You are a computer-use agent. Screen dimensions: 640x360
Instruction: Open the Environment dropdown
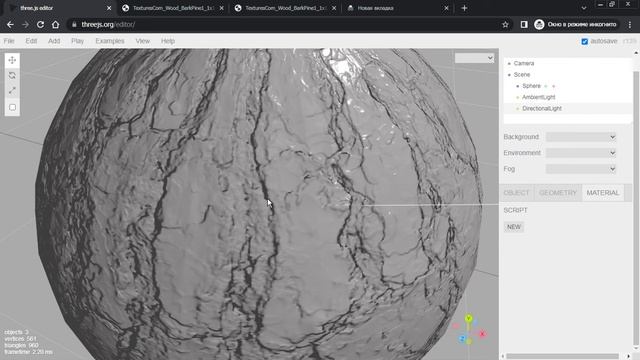pyautogui.click(x=580, y=153)
